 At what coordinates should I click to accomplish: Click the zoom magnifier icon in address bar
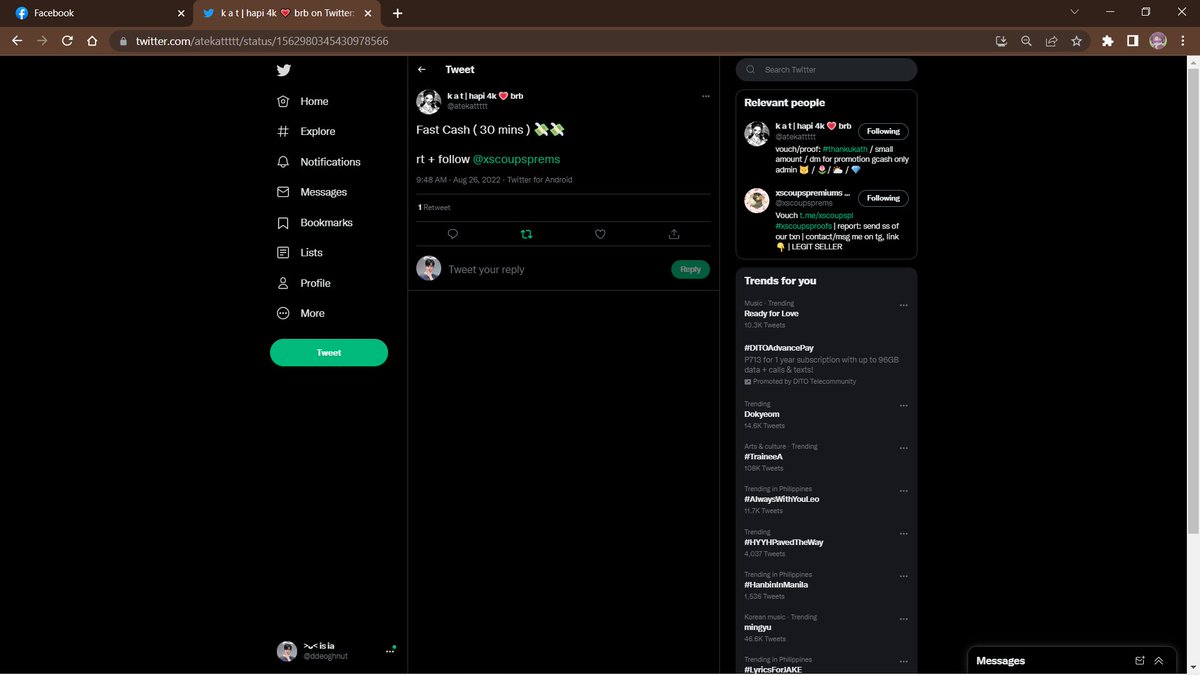click(x=1026, y=41)
